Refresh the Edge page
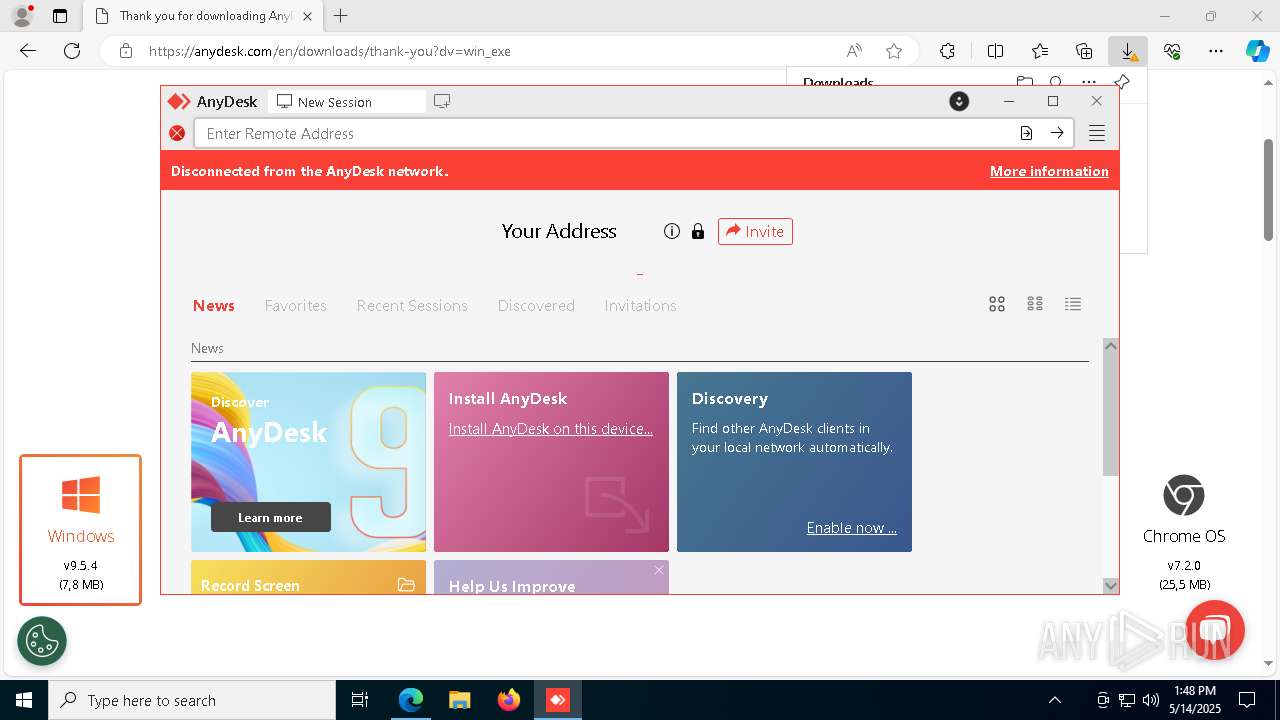The image size is (1280, 720). coord(72,51)
